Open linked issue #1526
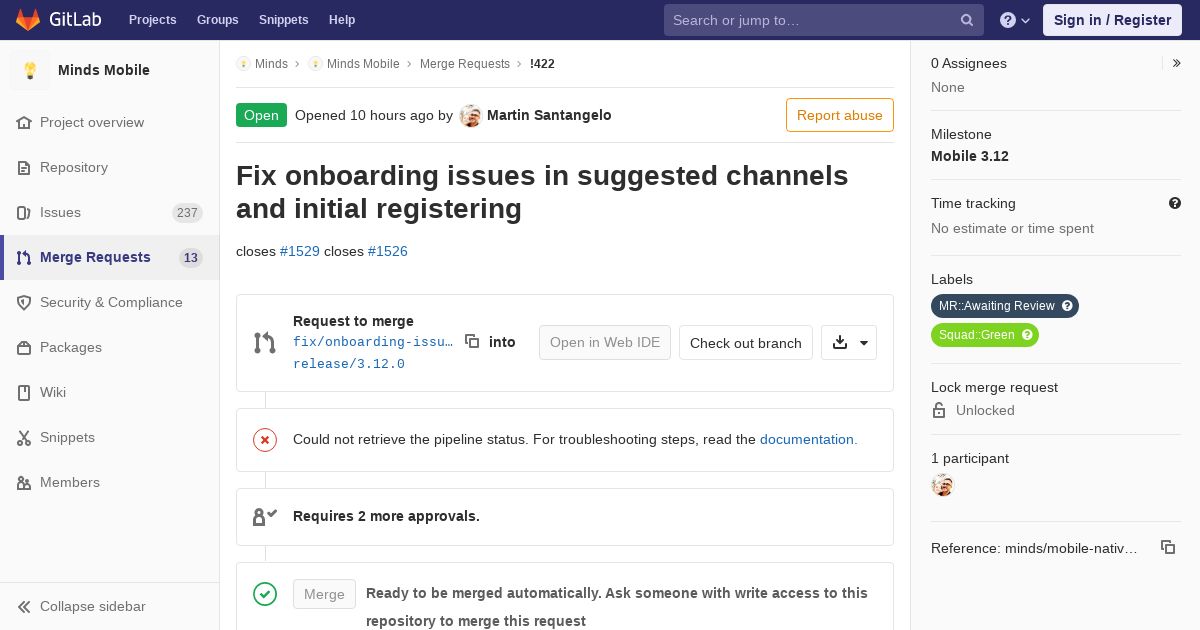The image size is (1200, 630). [x=388, y=251]
